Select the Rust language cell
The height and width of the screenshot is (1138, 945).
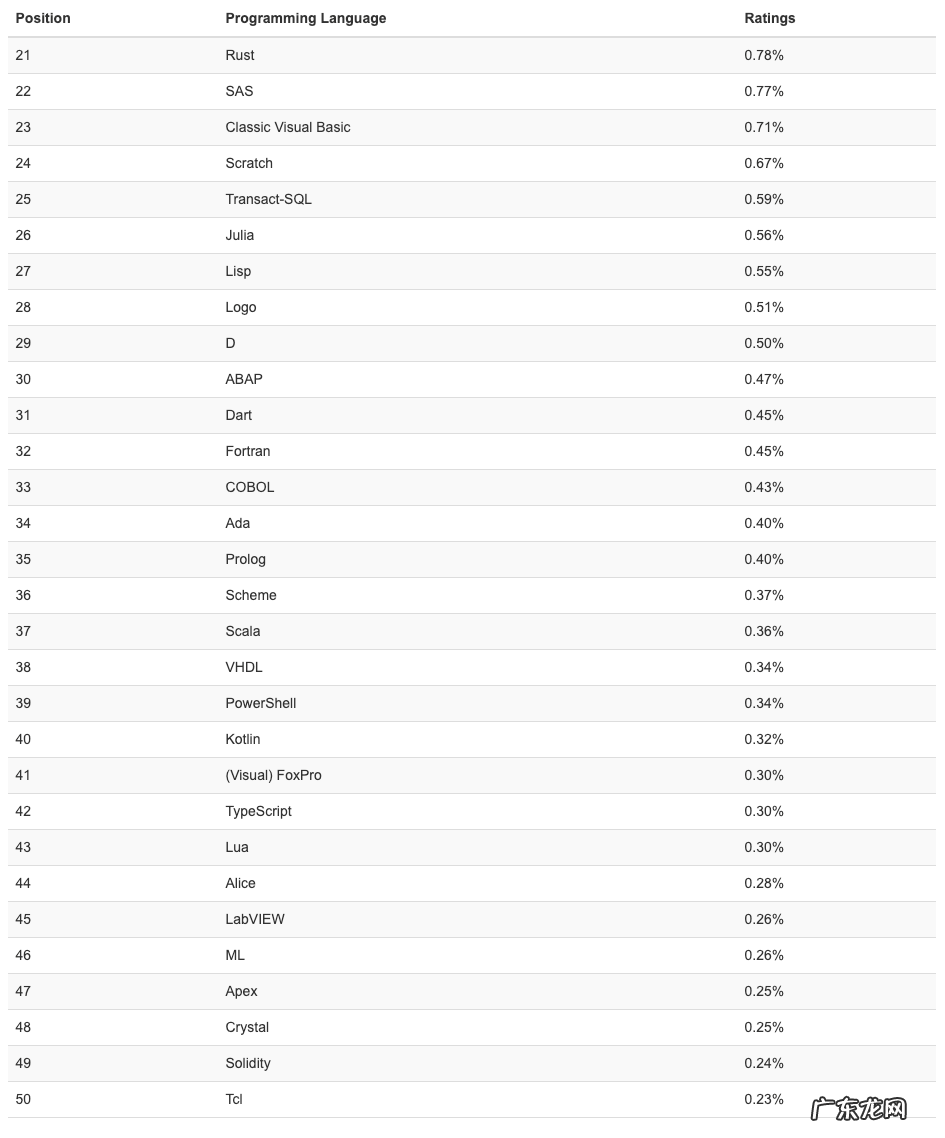pos(240,55)
